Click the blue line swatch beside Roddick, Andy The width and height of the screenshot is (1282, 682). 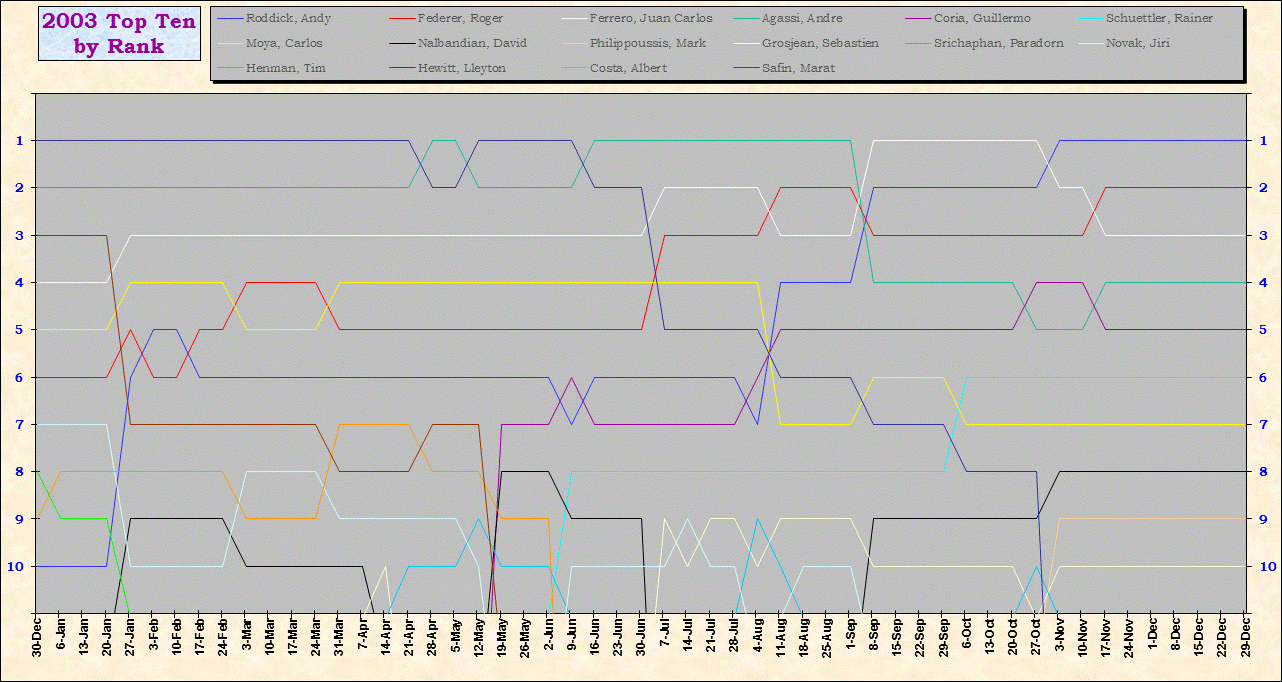coord(230,19)
